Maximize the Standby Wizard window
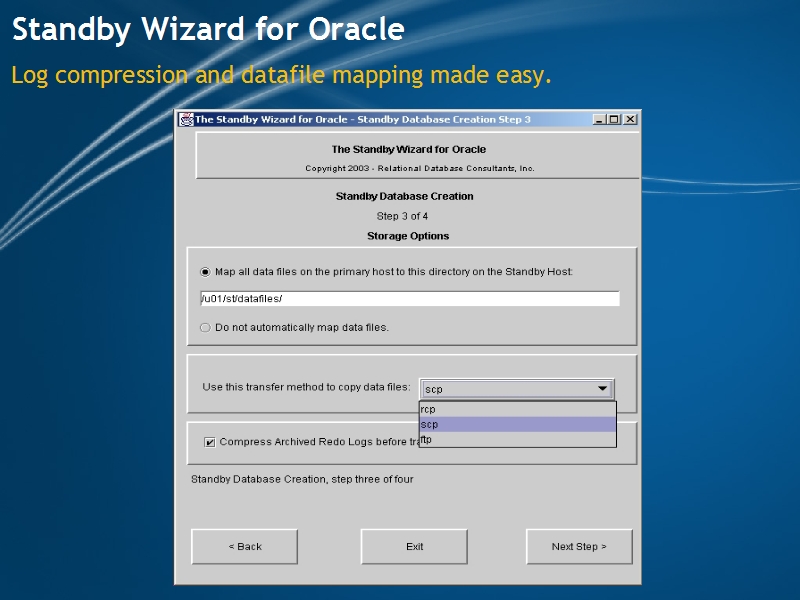800x600 pixels. [x=614, y=119]
